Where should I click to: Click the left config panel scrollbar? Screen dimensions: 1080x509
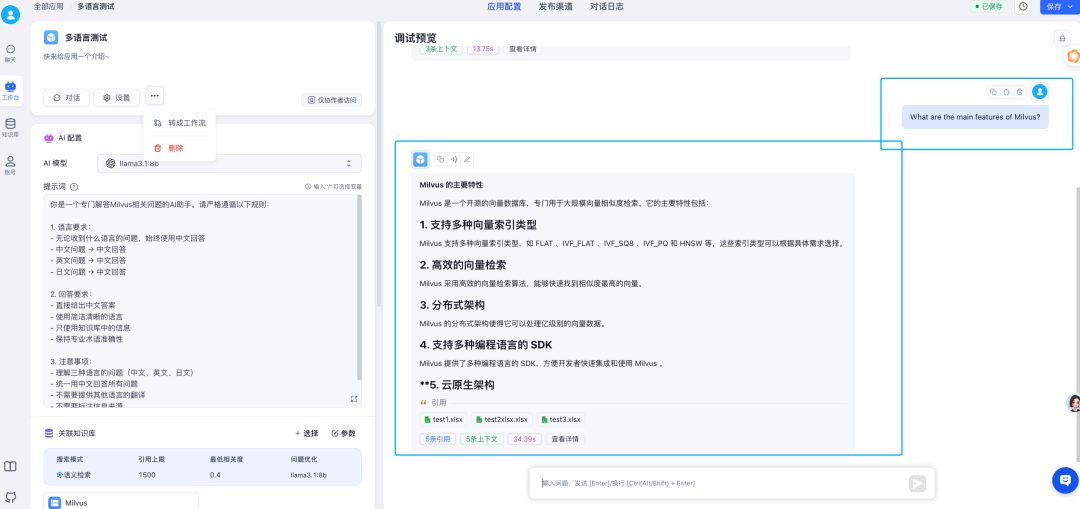point(378,162)
